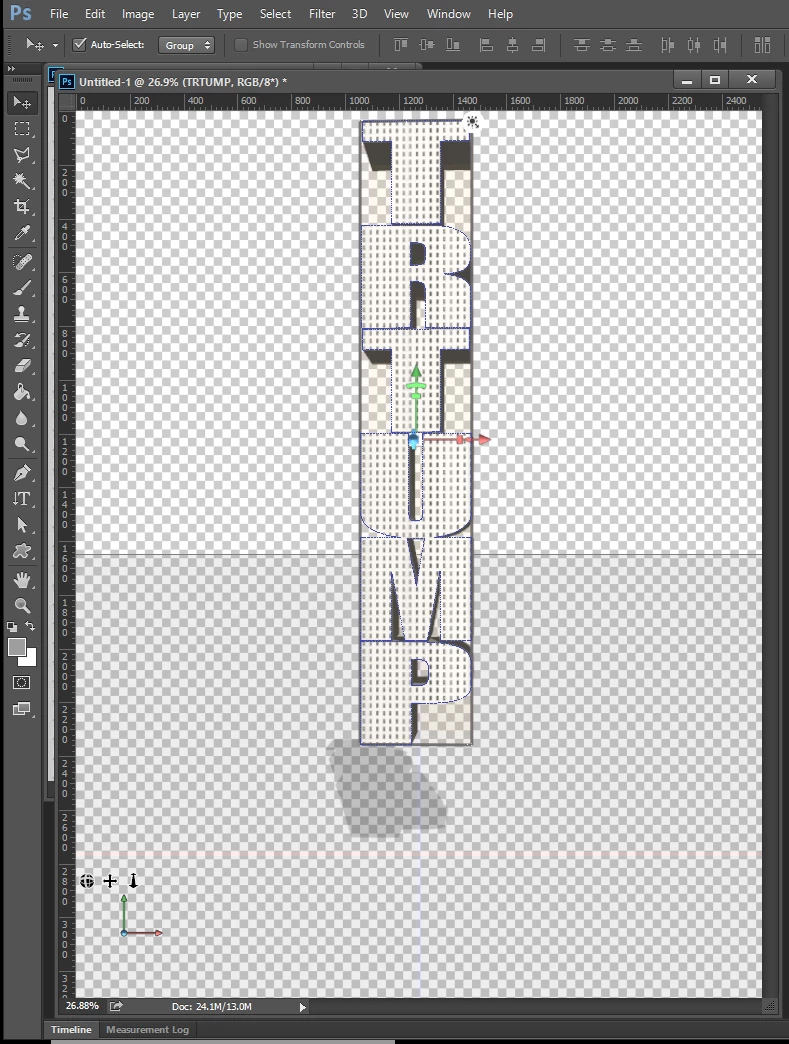Change the screen mode

tap(22, 709)
